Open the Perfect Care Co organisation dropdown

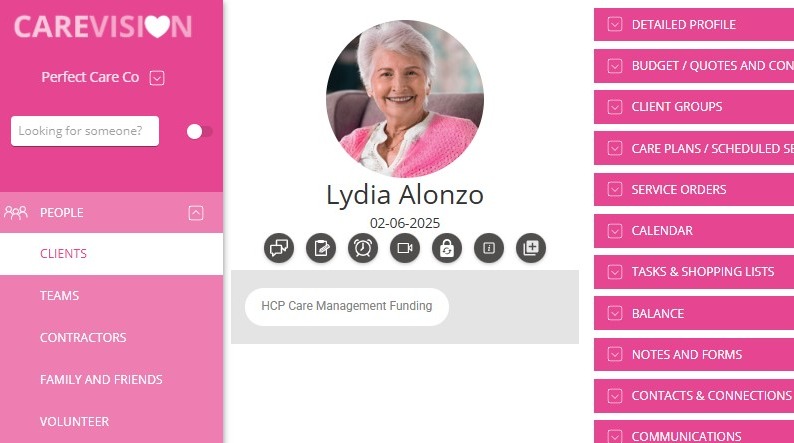point(157,78)
